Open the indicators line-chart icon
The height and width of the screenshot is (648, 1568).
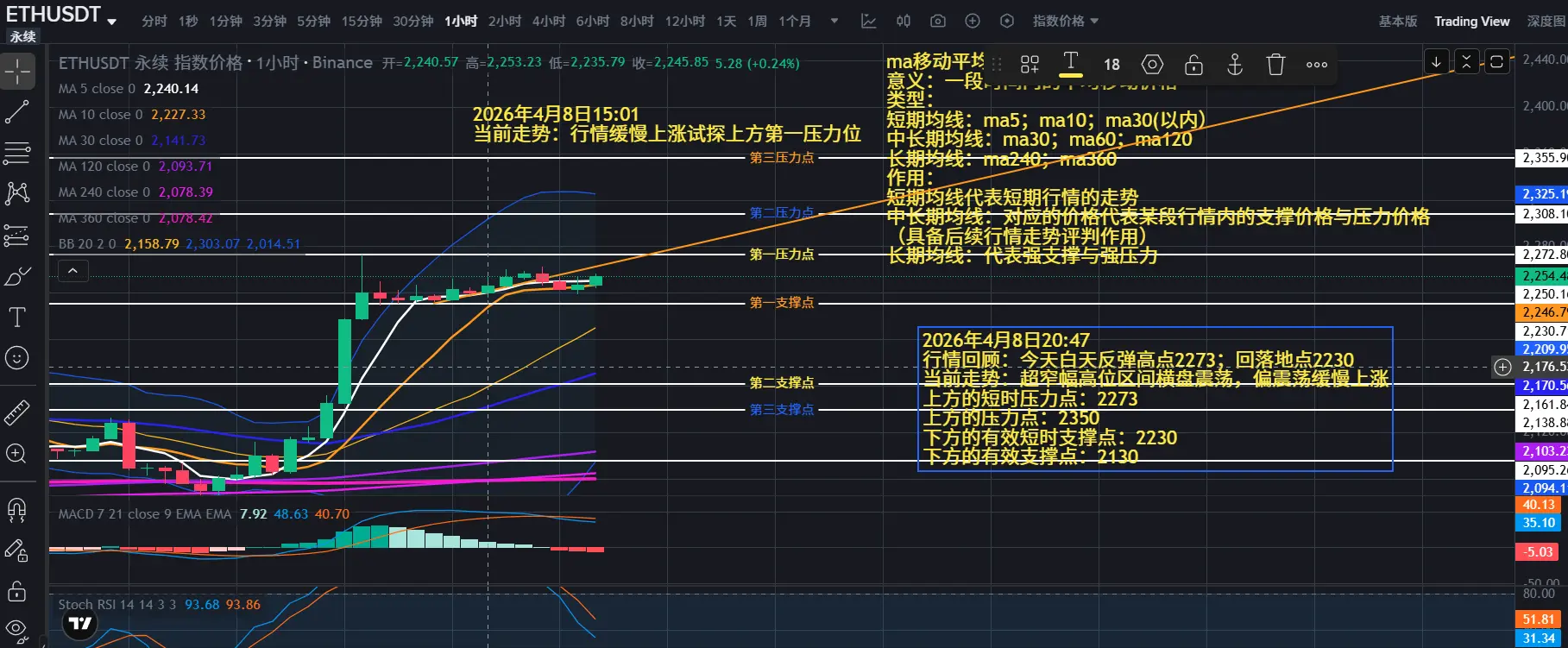click(x=869, y=21)
